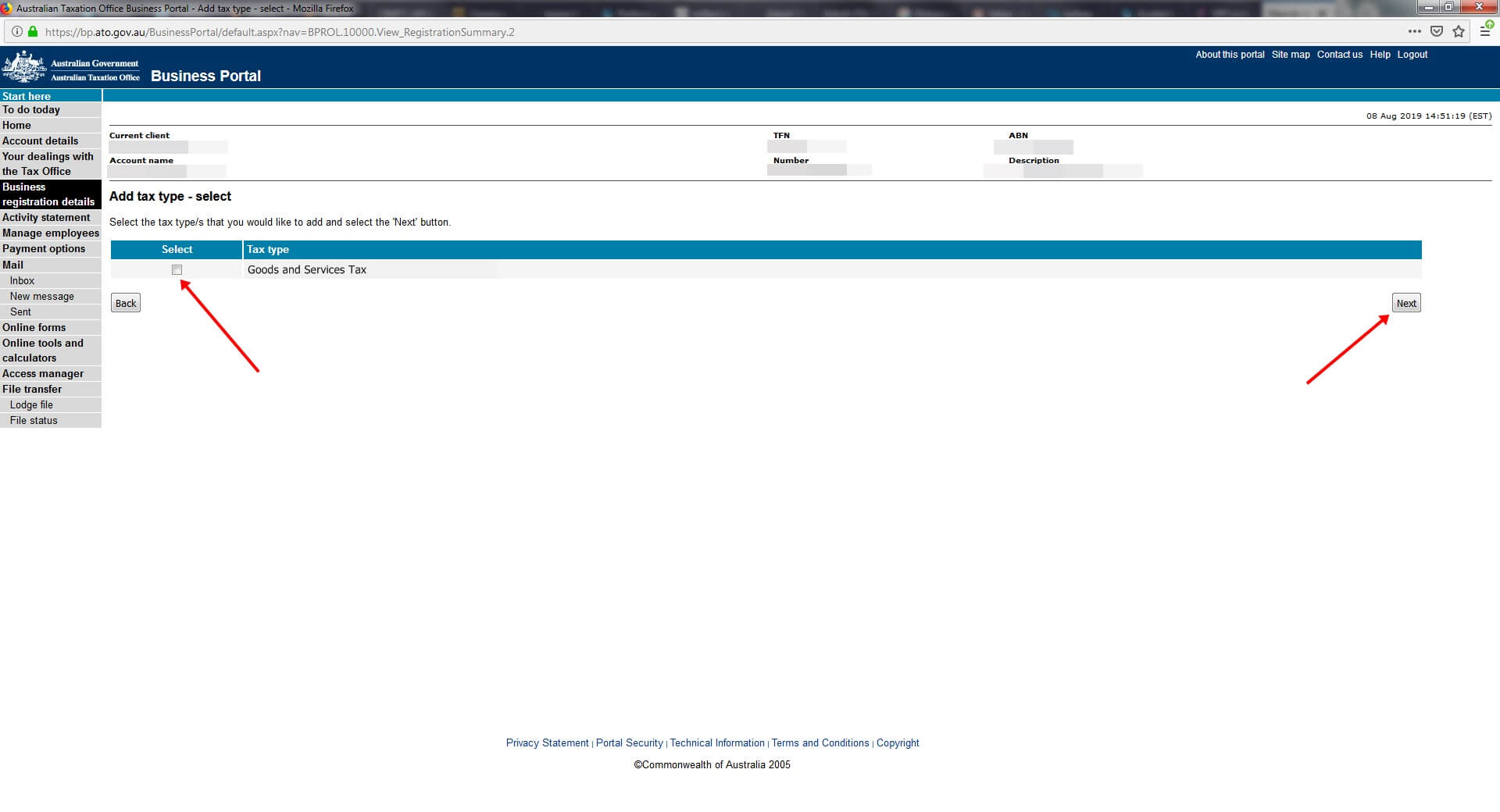
Task: Open Online tools and calculators
Action: [x=51, y=351]
